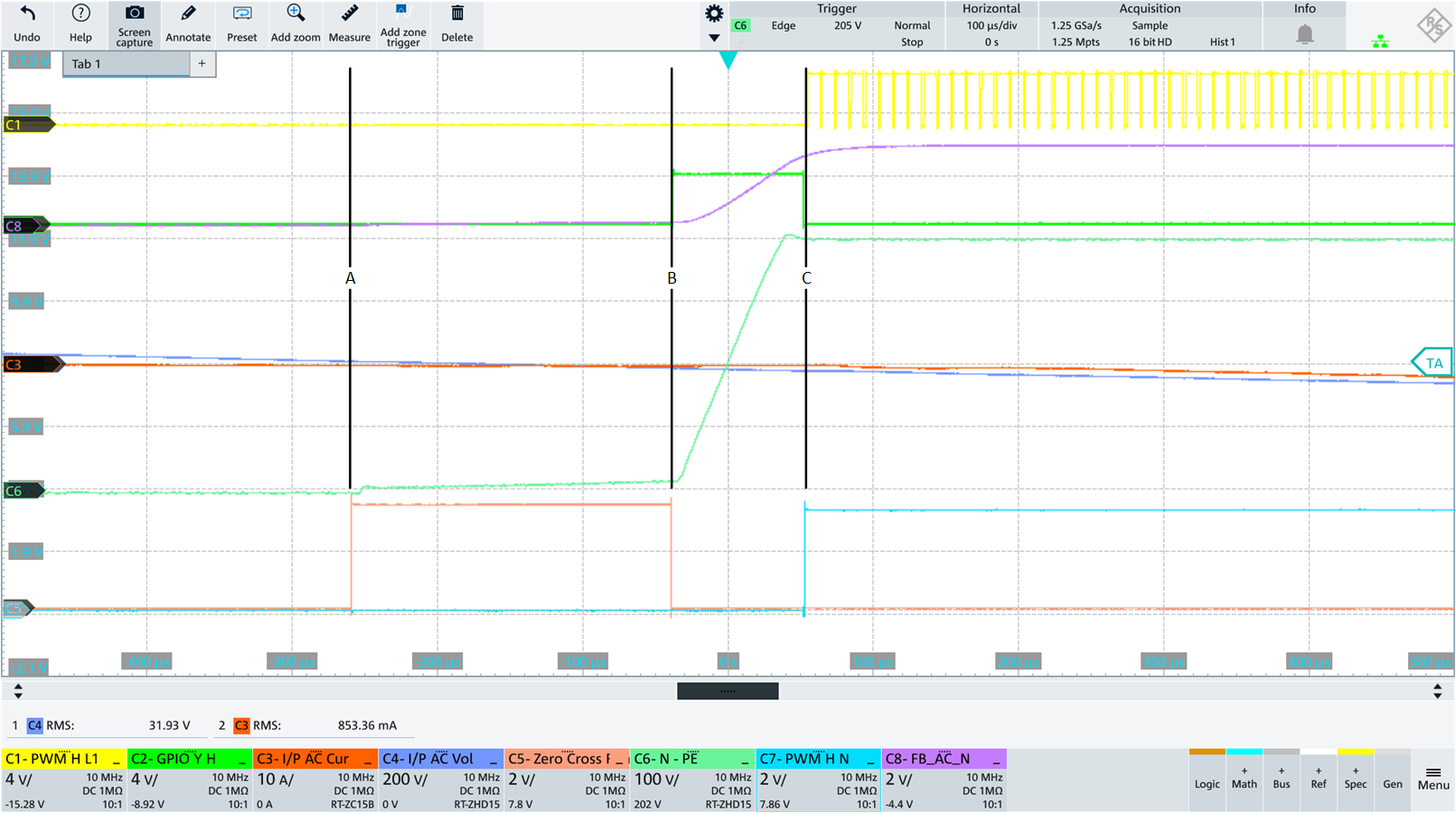Minimize the C8 channel box via dash

click(996, 762)
